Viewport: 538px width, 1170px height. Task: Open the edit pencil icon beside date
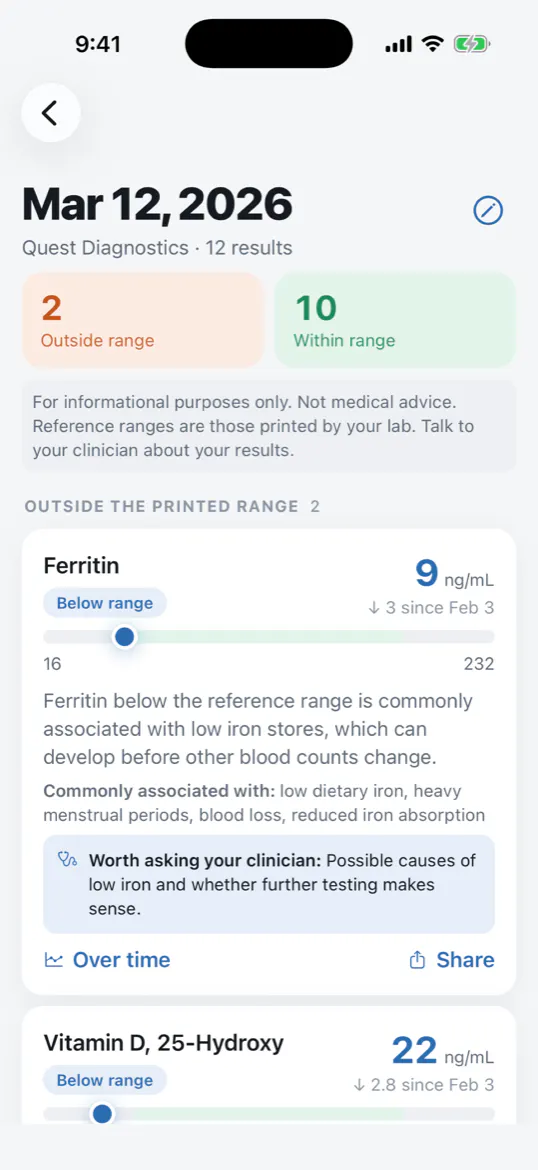pyautogui.click(x=488, y=210)
